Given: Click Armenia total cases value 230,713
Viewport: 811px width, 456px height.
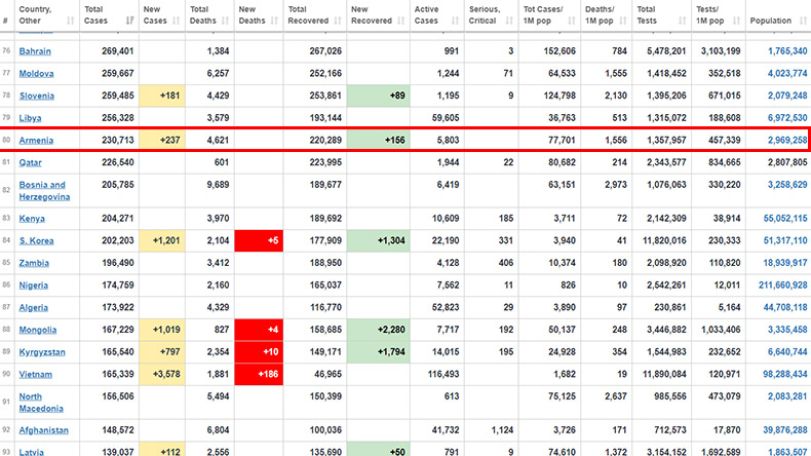Looking at the screenshot, I should [117, 140].
